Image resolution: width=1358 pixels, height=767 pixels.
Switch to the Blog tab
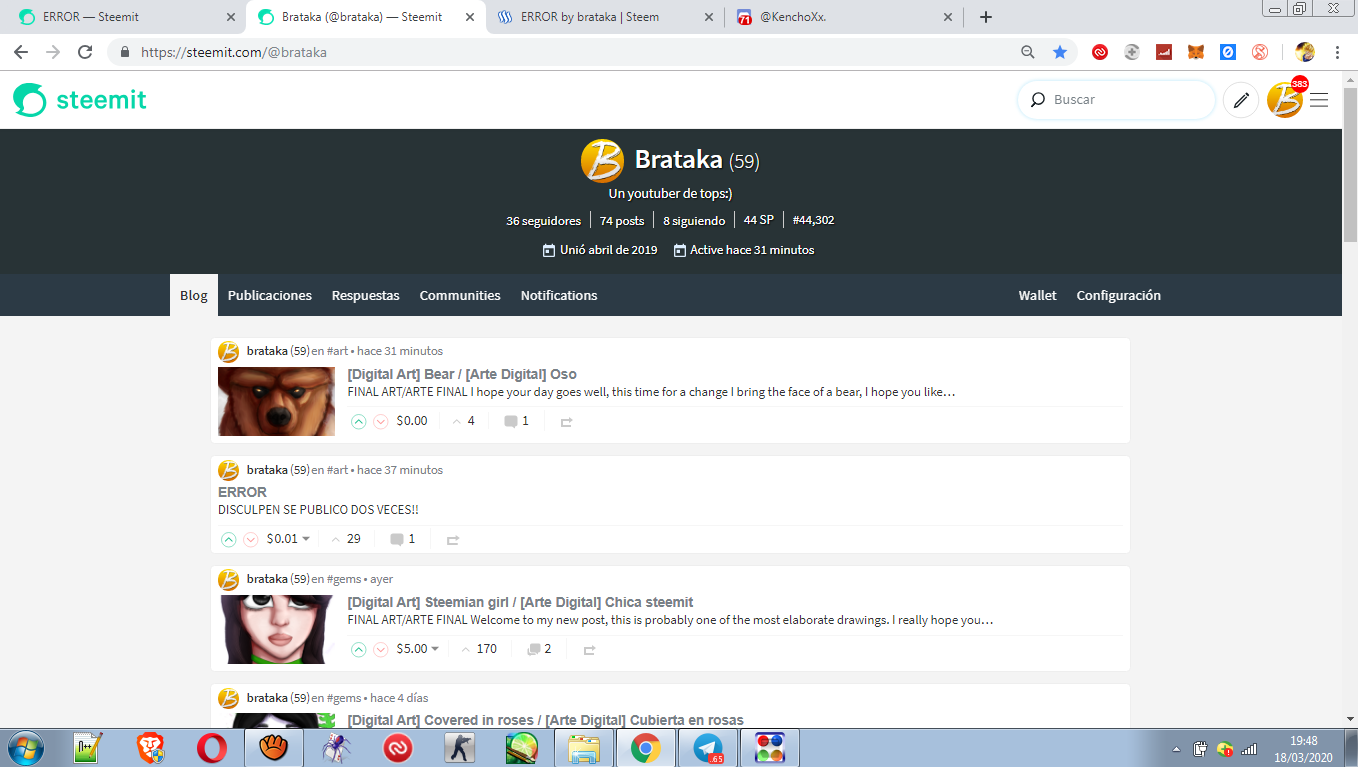pos(194,295)
